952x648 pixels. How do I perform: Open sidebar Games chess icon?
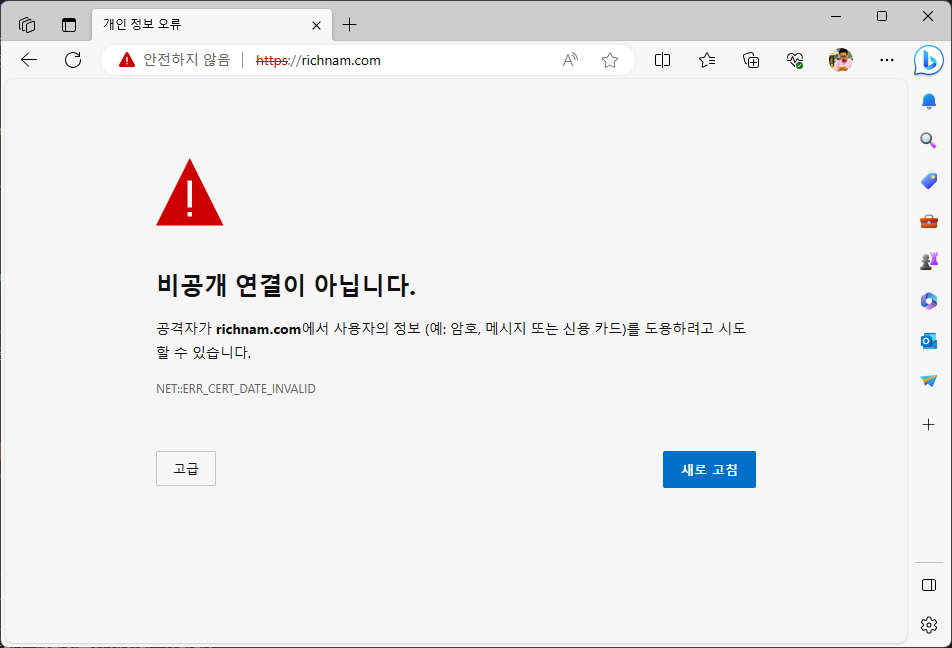point(928,261)
